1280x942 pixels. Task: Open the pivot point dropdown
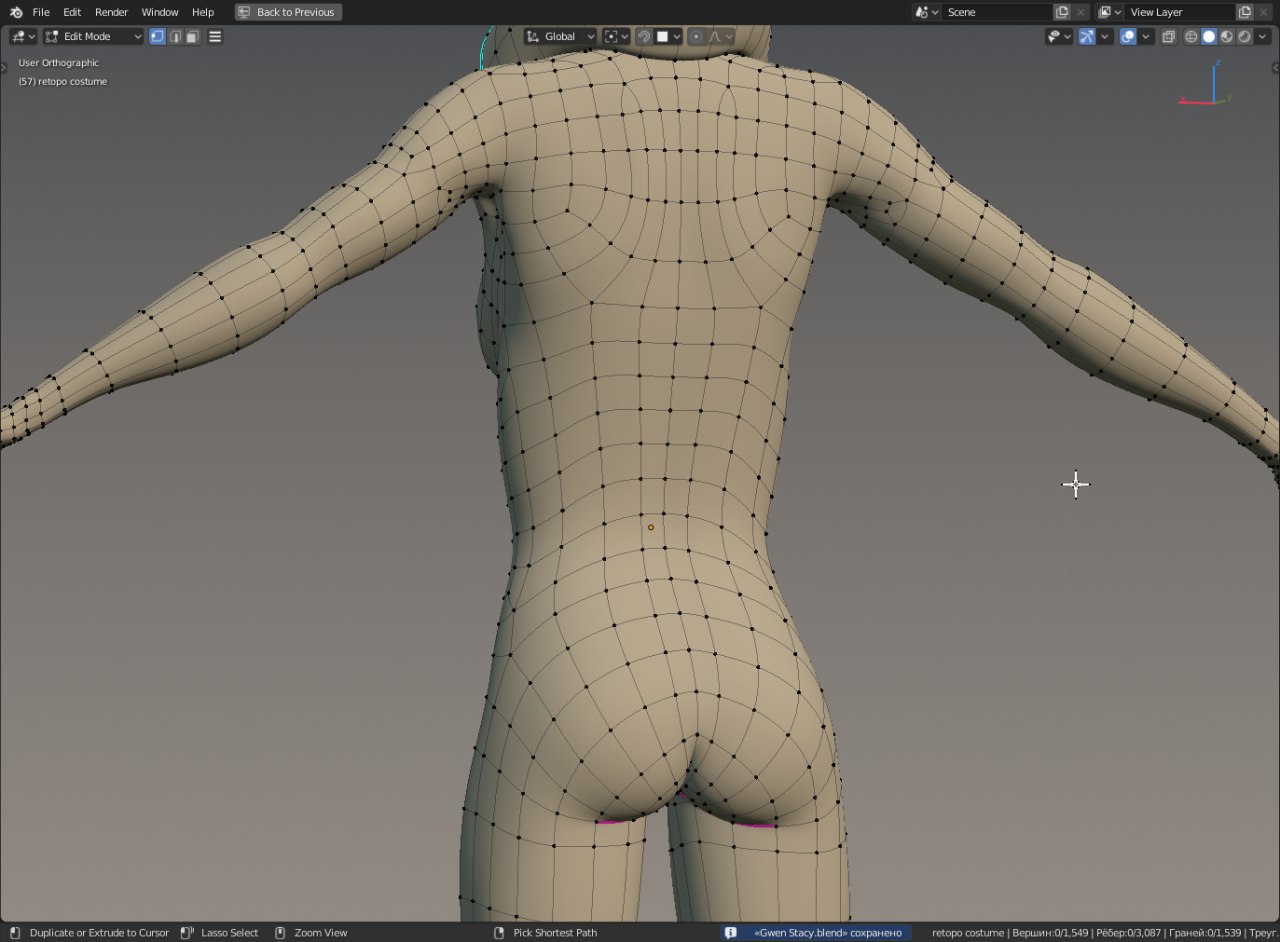pos(617,36)
